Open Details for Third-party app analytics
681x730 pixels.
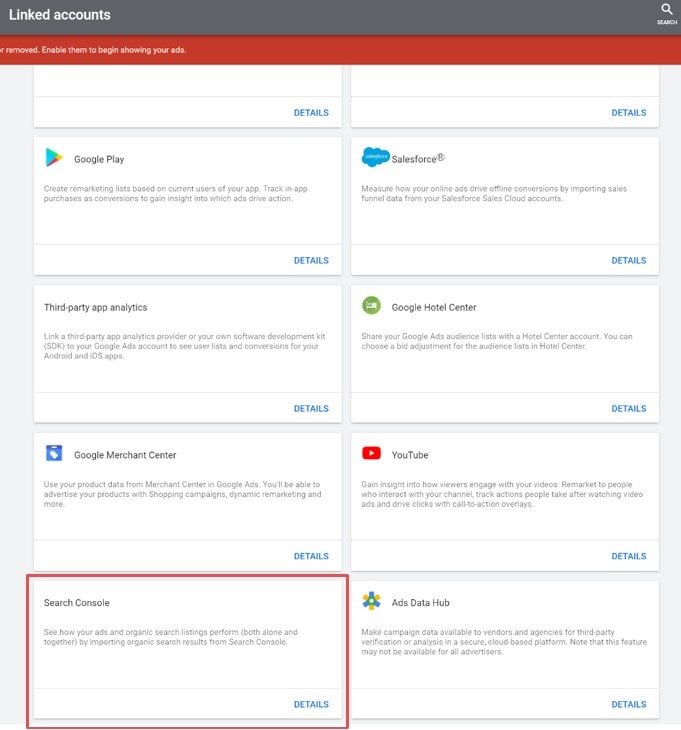(x=311, y=408)
